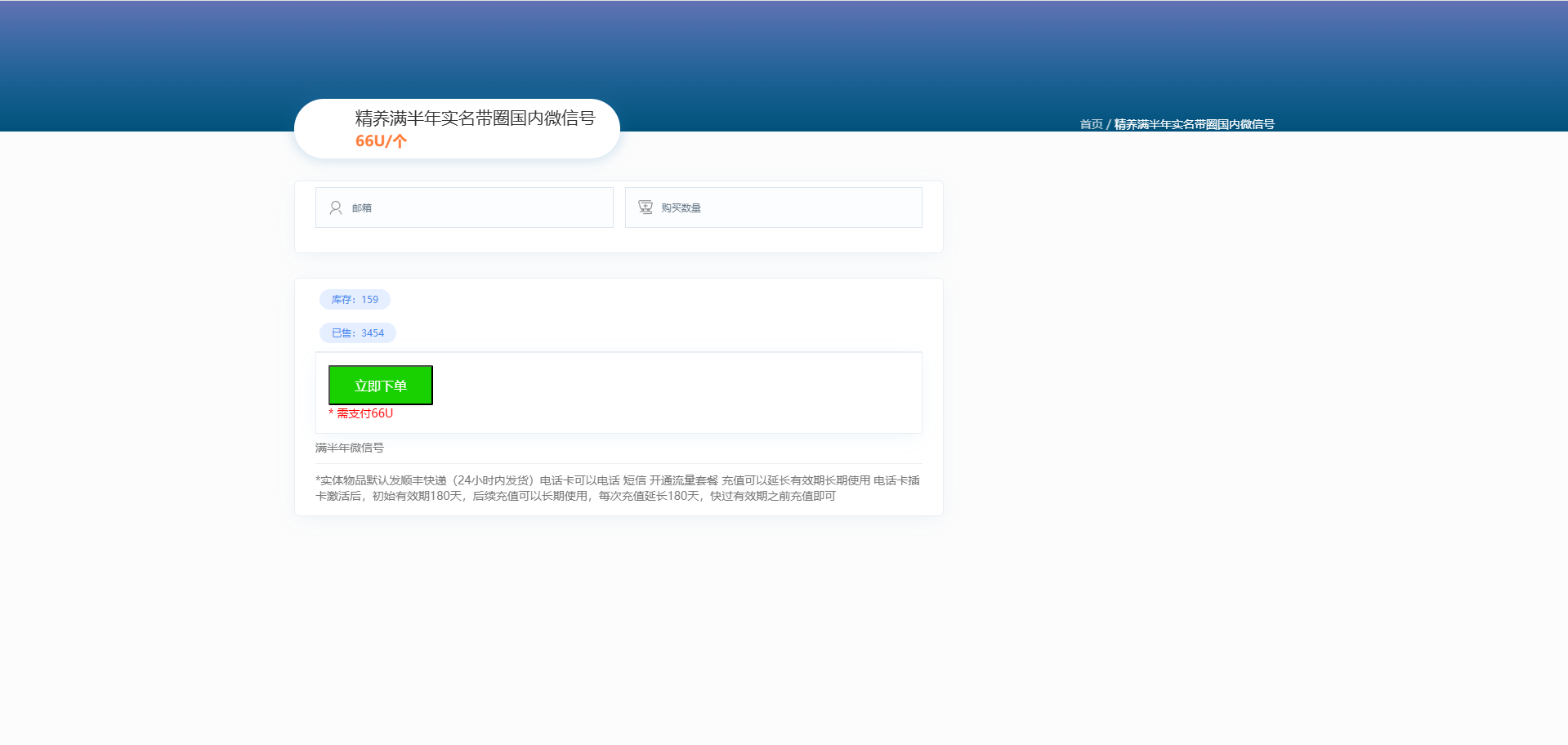The width and height of the screenshot is (1568, 745).
Task: Open the 首页 breadcrumb link
Action: tap(1091, 124)
